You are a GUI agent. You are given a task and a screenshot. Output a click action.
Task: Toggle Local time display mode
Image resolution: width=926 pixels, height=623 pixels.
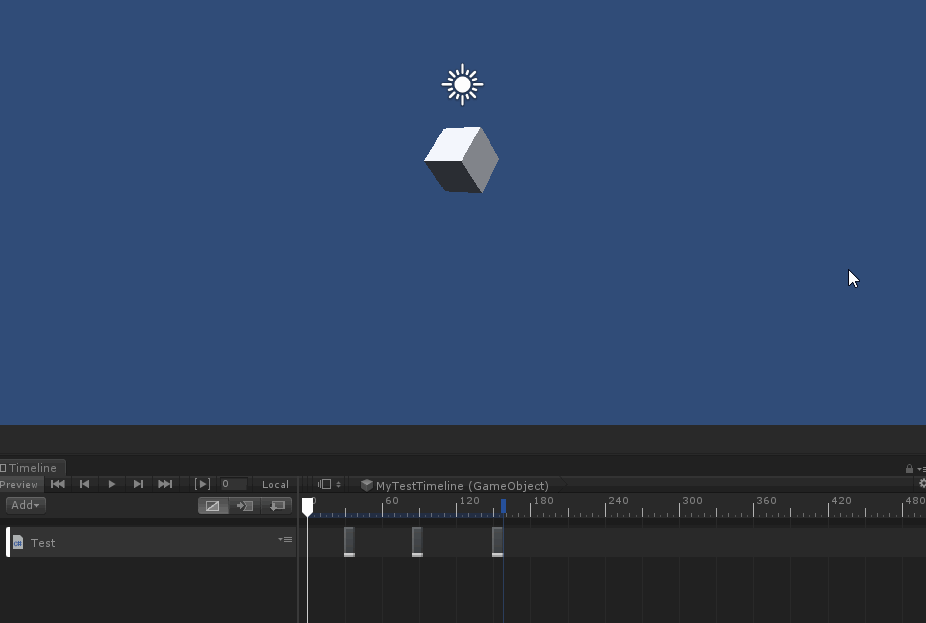(x=275, y=484)
